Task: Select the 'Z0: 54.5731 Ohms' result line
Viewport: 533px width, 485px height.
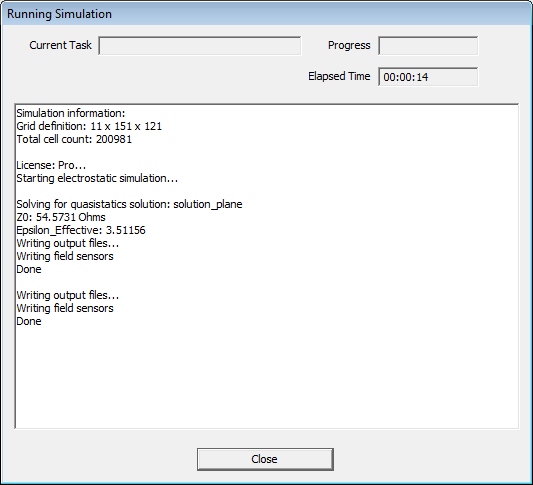Action: (x=61, y=217)
